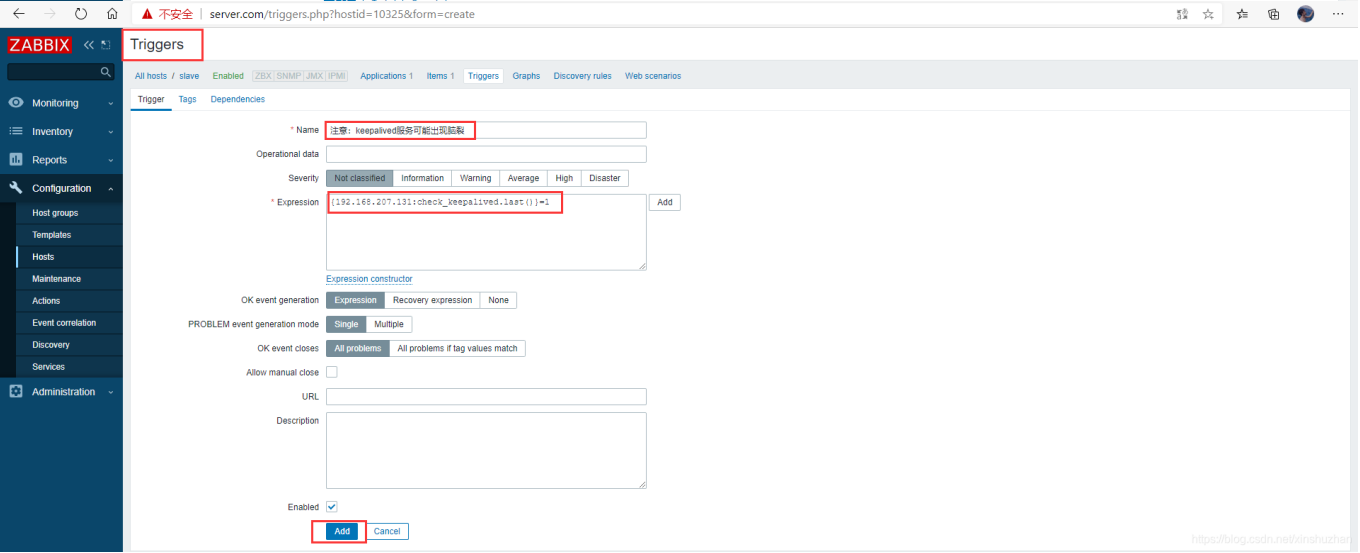
Task: Open Discovery in sidebar
Action: [51, 345]
